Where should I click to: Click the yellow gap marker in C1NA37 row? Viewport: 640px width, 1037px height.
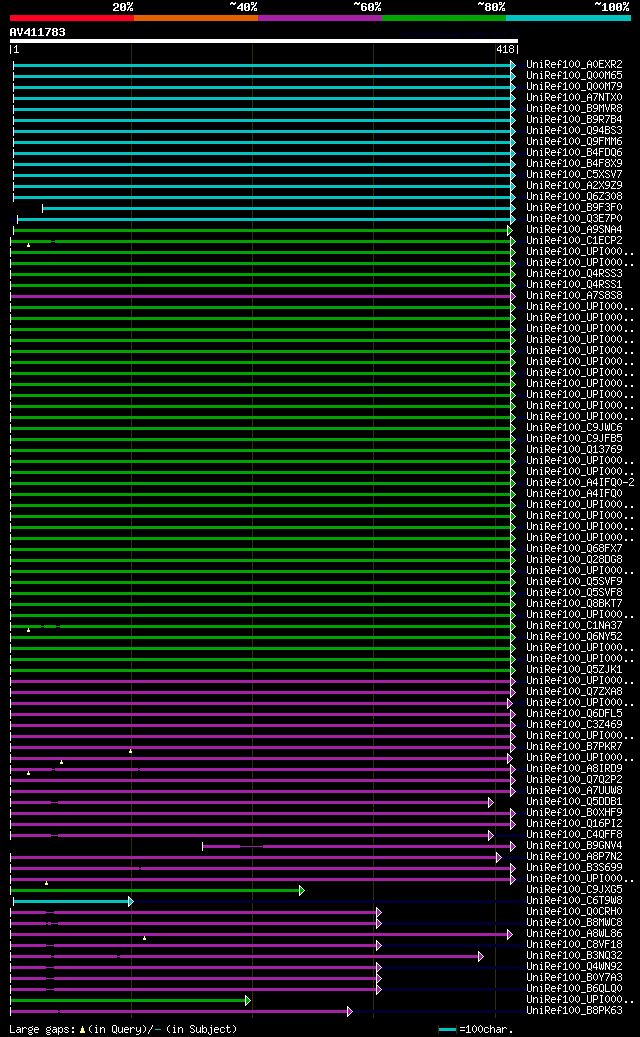pyautogui.click(x=28, y=630)
